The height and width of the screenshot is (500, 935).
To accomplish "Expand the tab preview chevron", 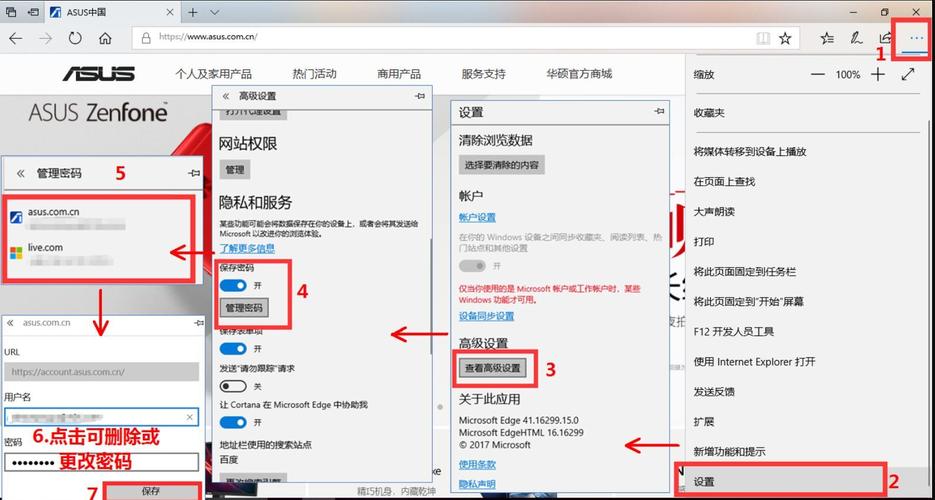I will pos(215,12).
